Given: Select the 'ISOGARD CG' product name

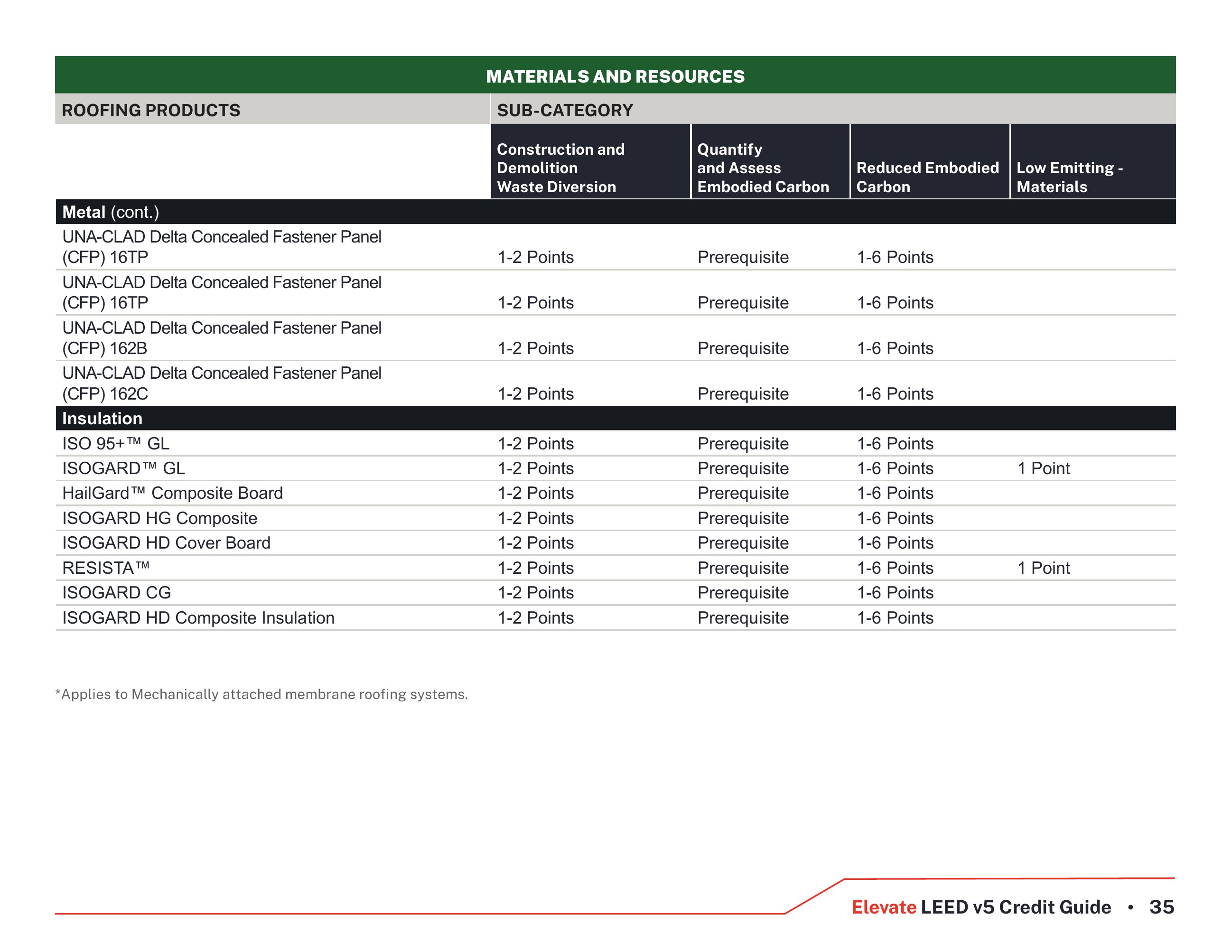Looking at the screenshot, I should tap(116, 592).
